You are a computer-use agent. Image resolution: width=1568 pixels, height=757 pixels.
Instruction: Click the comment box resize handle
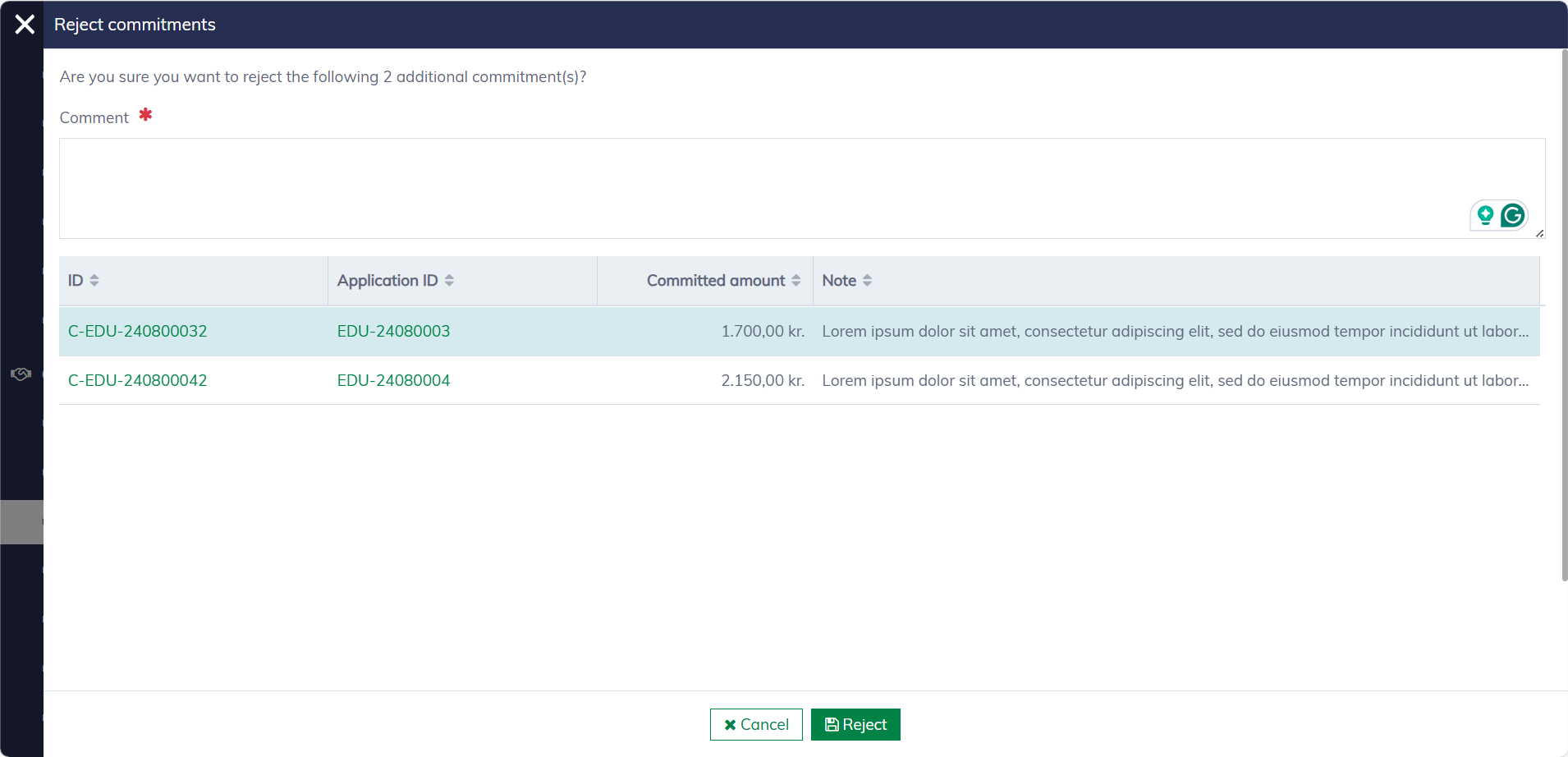[x=1539, y=233]
